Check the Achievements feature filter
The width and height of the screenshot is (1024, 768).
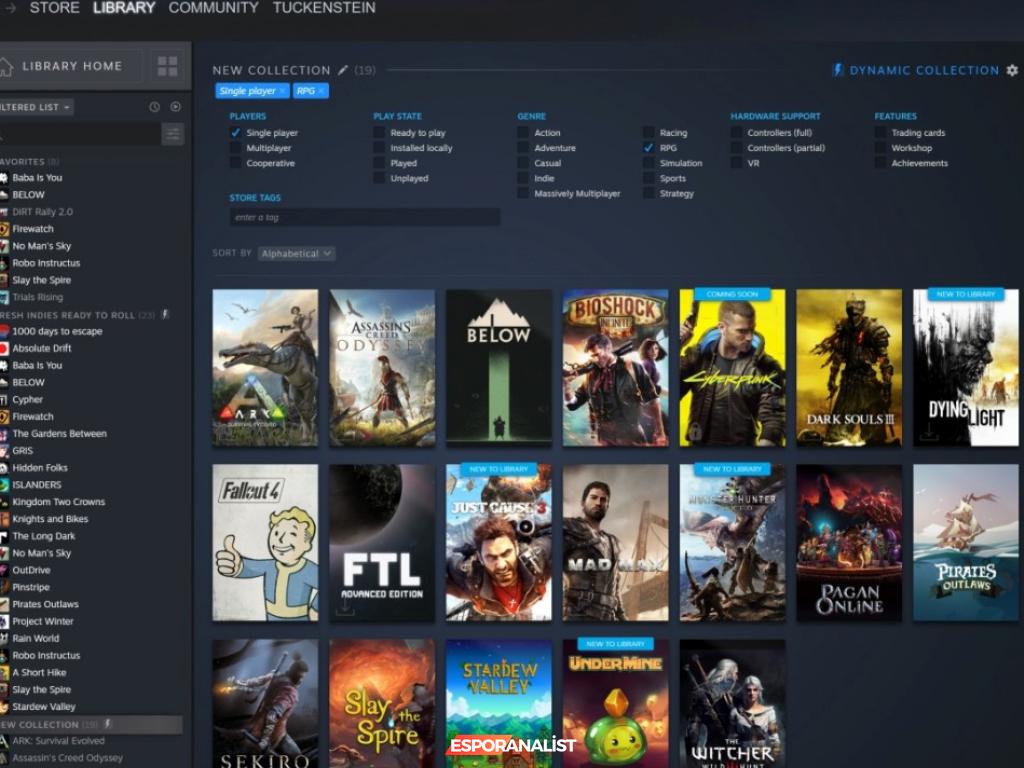pyautogui.click(x=880, y=163)
